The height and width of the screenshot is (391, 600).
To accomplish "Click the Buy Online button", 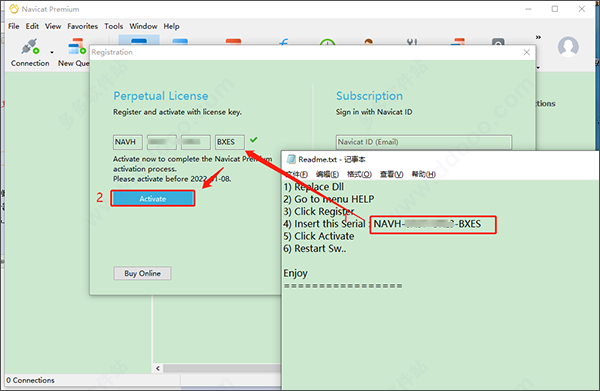I will coord(142,273).
